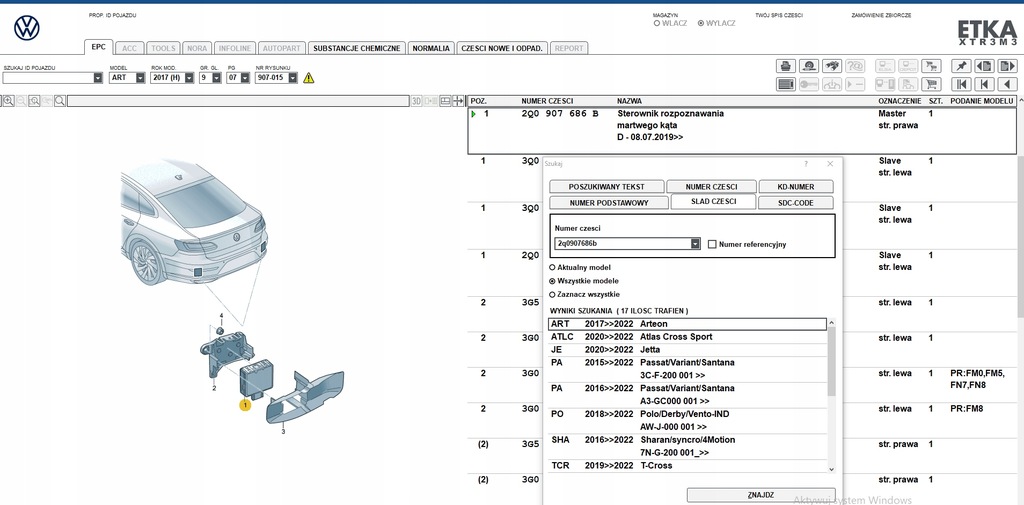Image resolution: width=1024 pixels, height=505 pixels.
Task: Click the handshake icon in the toolbar
Action: pos(832,66)
